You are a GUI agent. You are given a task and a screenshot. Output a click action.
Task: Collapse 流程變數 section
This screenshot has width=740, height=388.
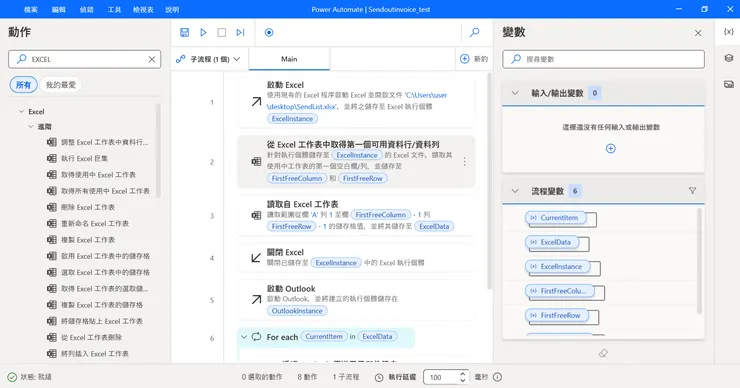coord(515,191)
